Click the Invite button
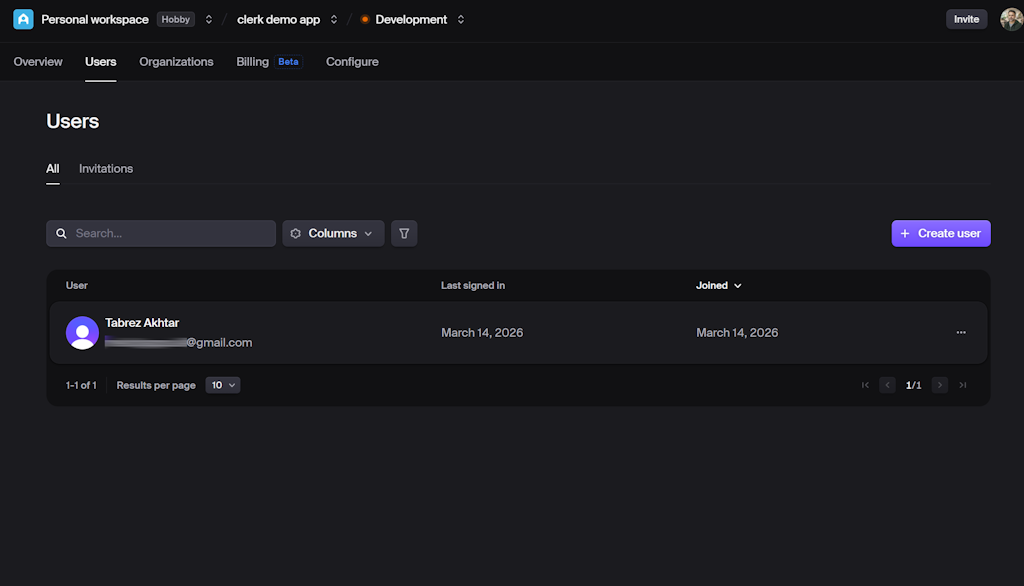Screen dimensions: 1024x586 (966, 18)
